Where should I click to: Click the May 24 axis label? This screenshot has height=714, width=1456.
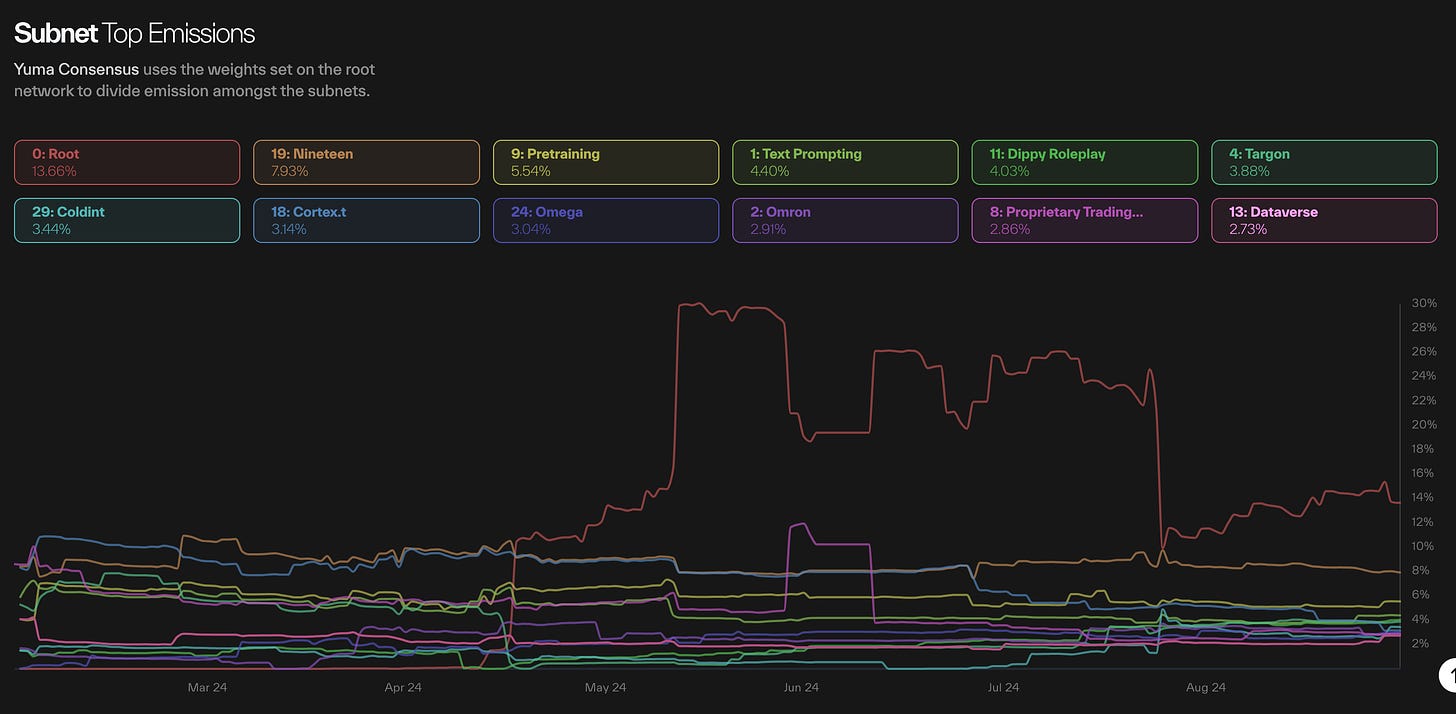(605, 687)
